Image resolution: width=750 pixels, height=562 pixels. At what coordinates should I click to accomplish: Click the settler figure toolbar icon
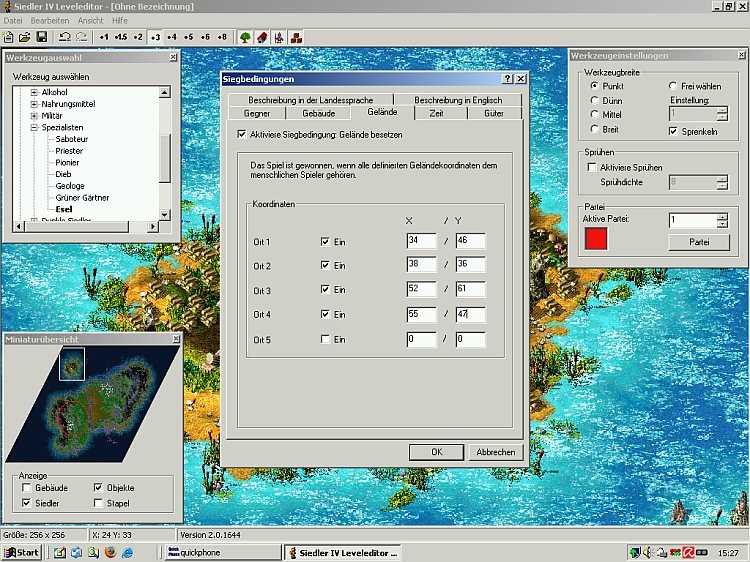(x=279, y=37)
